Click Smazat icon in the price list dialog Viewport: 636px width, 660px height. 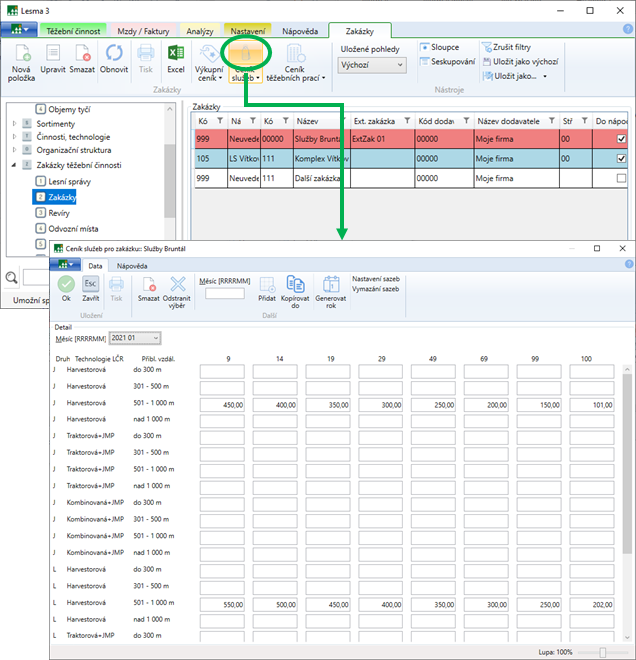pyautogui.click(x=149, y=284)
